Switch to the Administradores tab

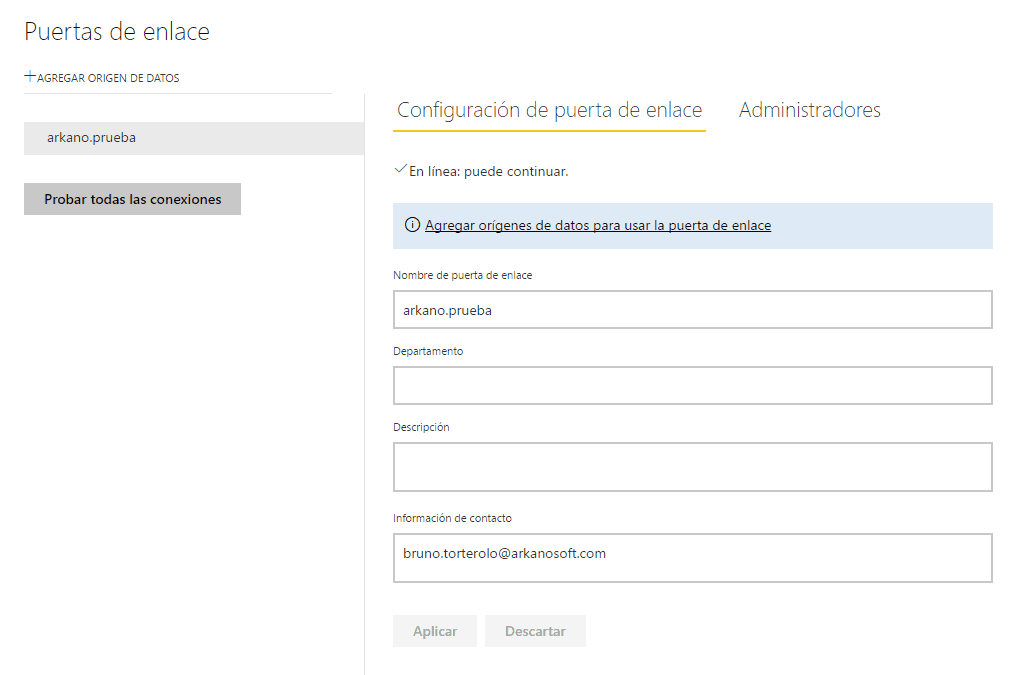click(x=810, y=110)
